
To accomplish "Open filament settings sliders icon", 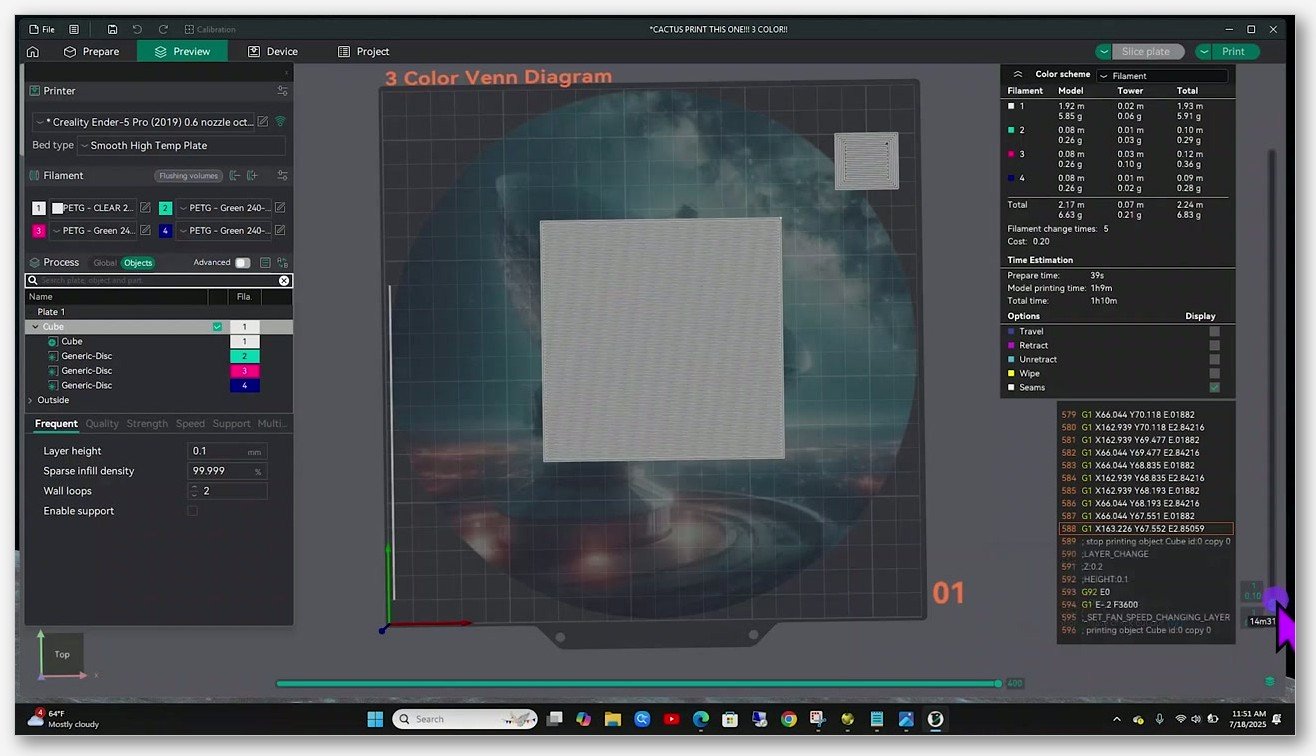I will [x=282, y=175].
